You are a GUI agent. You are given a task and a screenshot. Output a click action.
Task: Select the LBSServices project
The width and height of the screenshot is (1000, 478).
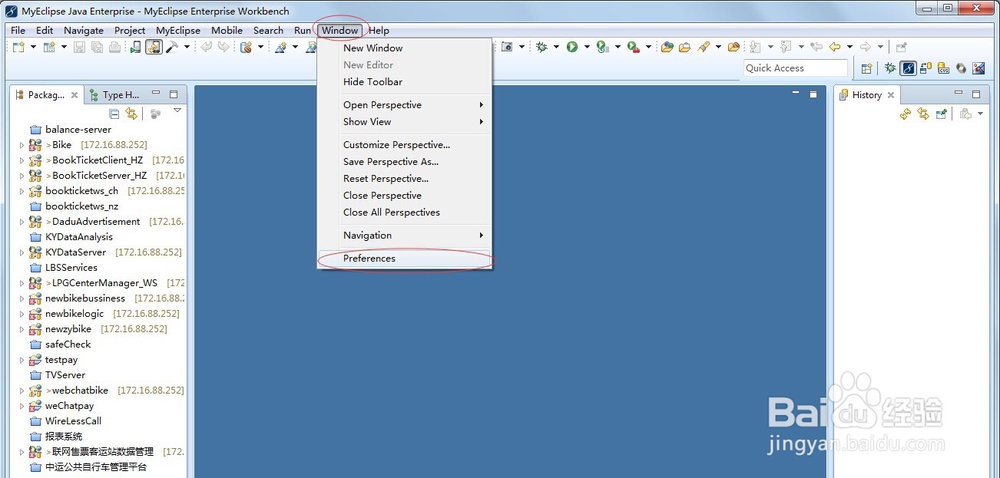64,268
